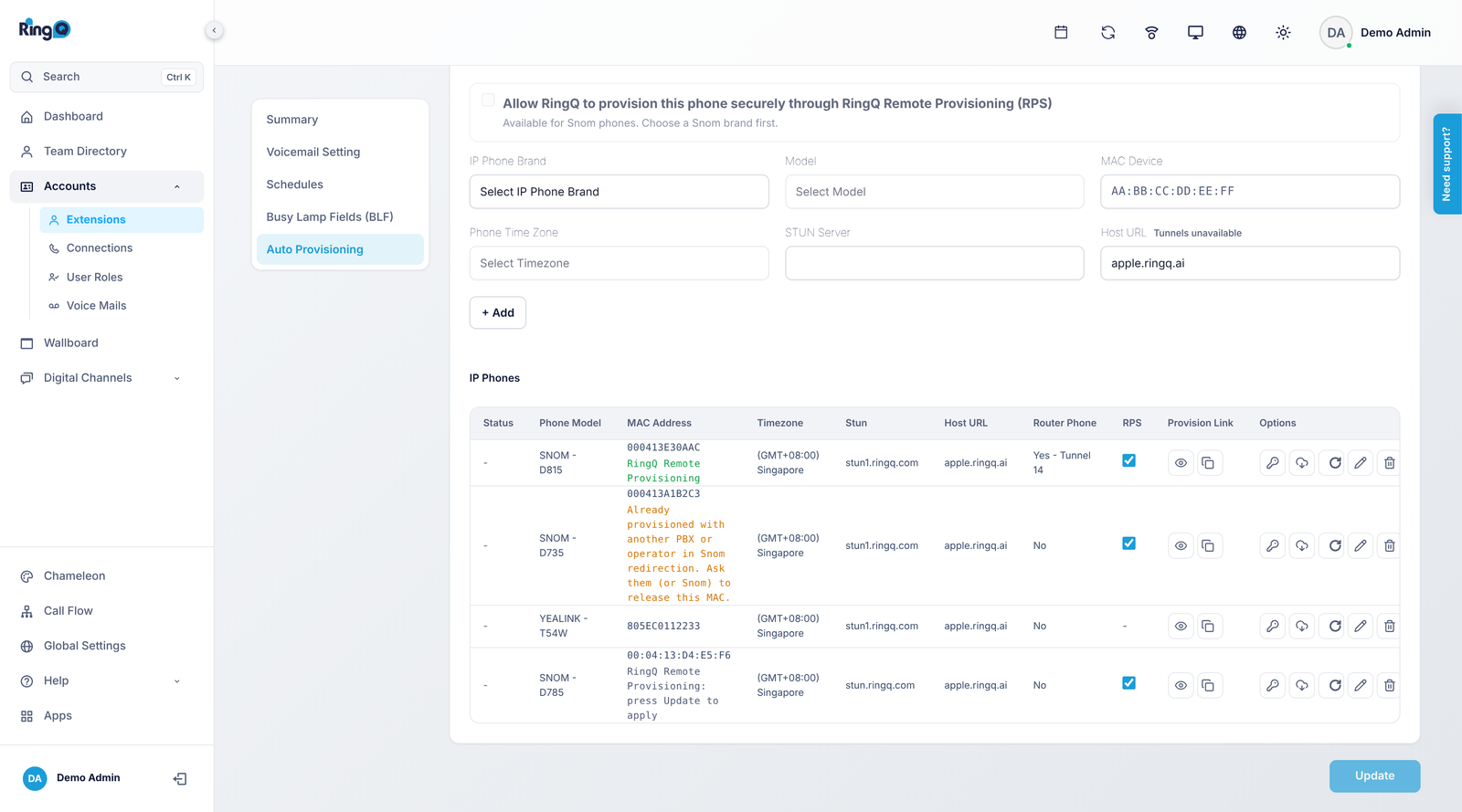Viewport: 1462px width, 812px height.
Task: Expand the Digital Channels sidebar section
Action: pyautogui.click(x=107, y=378)
